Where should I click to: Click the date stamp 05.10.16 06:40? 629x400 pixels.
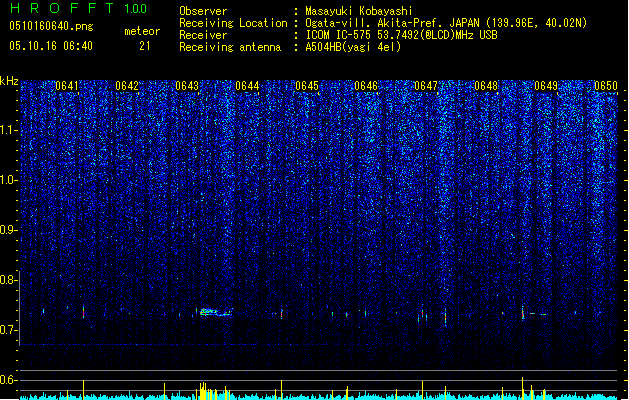[x=51, y=46]
